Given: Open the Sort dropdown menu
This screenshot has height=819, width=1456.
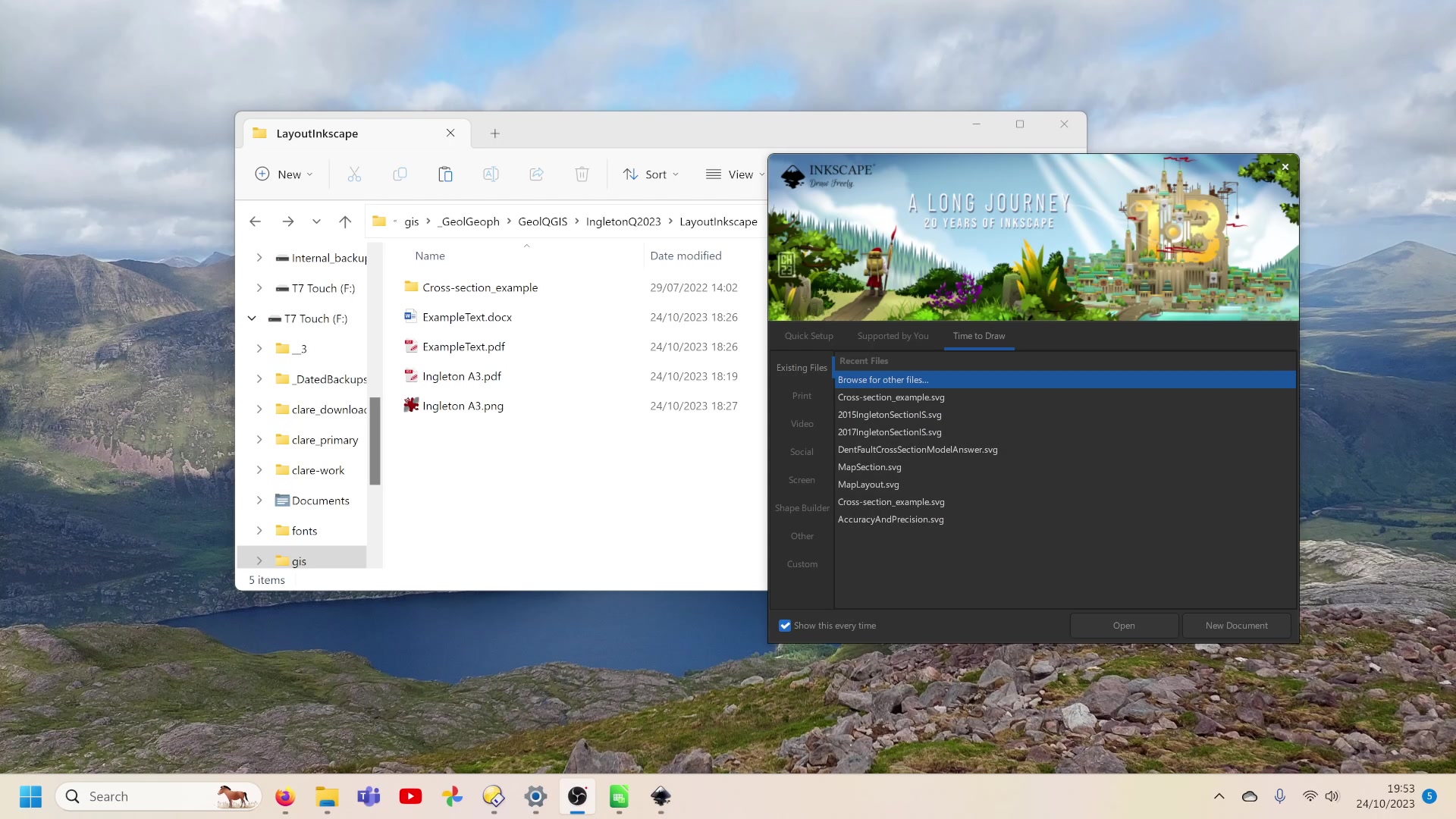Looking at the screenshot, I should pyautogui.click(x=651, y=174).
